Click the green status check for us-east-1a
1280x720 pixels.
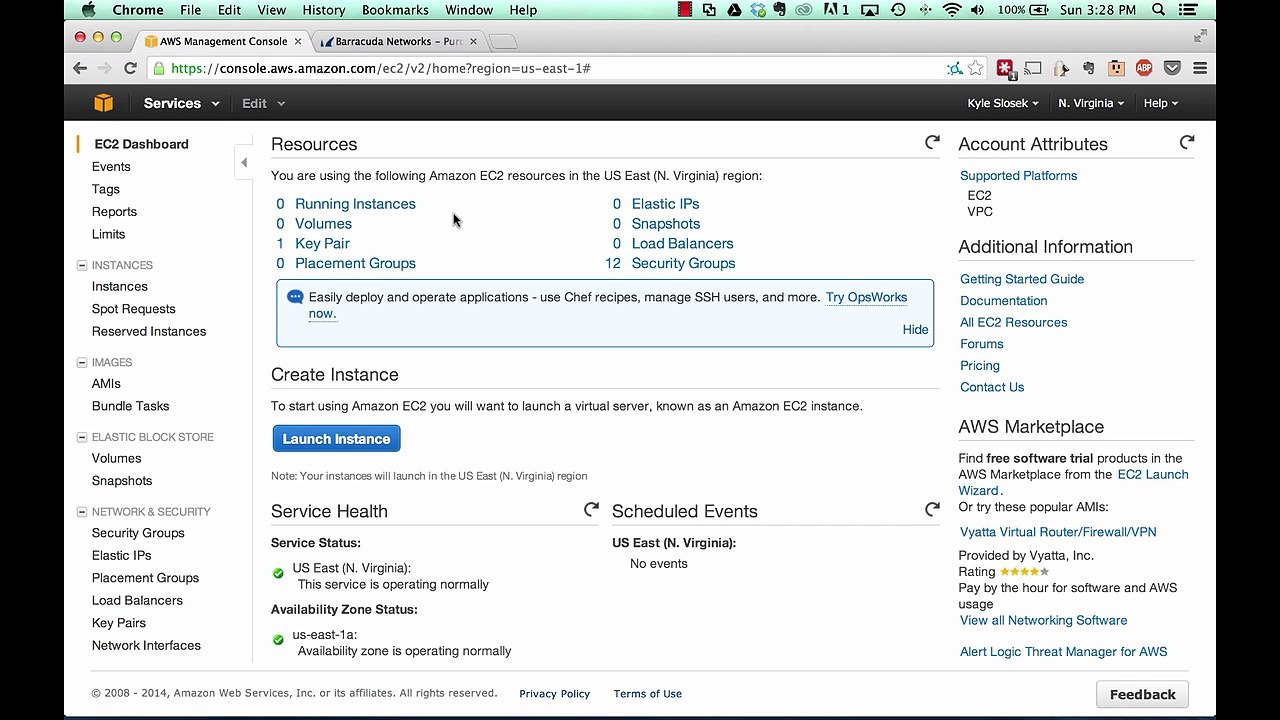278,640
